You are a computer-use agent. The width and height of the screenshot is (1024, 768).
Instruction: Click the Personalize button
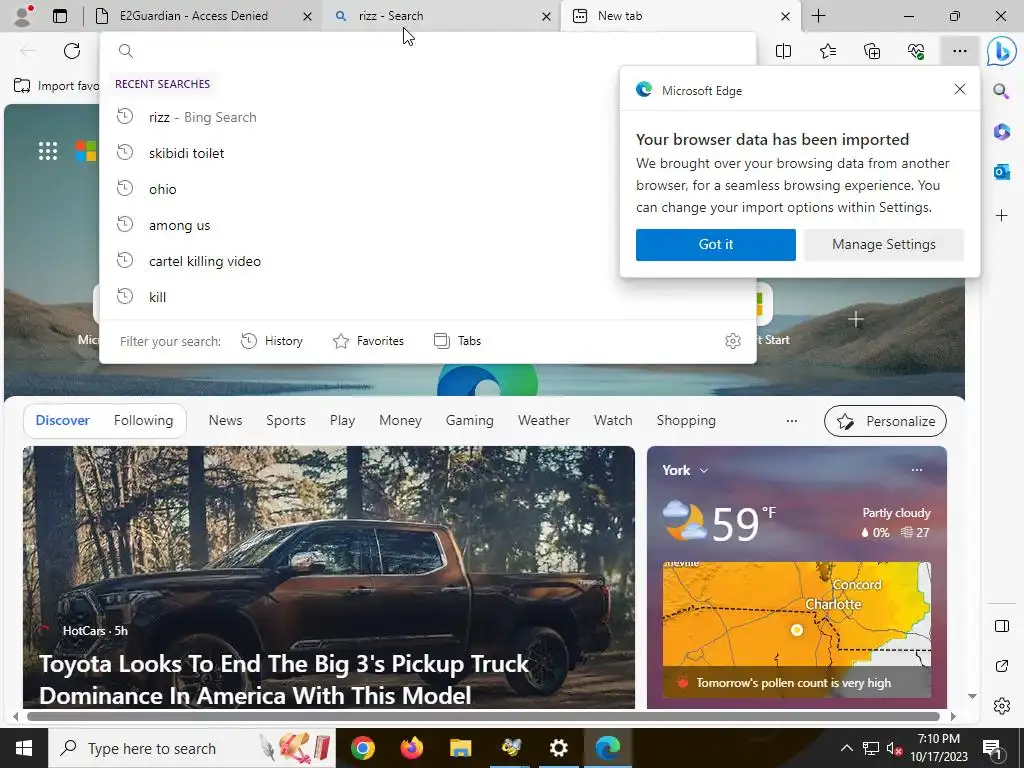click(885, 421)
